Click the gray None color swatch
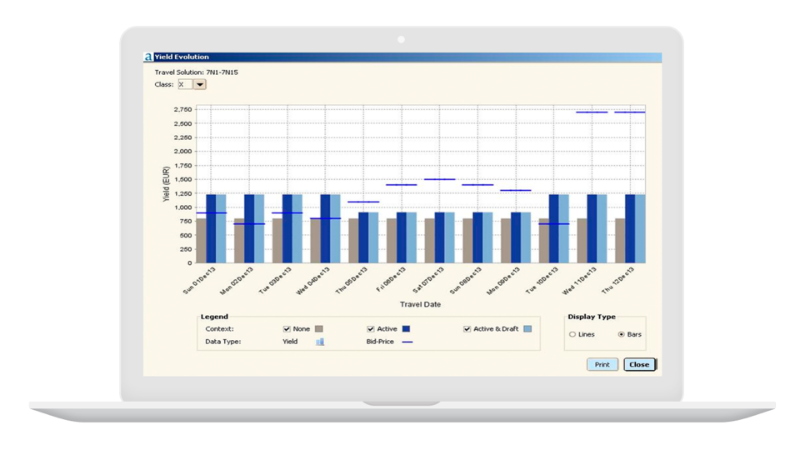Screen dimensions: 800x450 coord(319,328)
